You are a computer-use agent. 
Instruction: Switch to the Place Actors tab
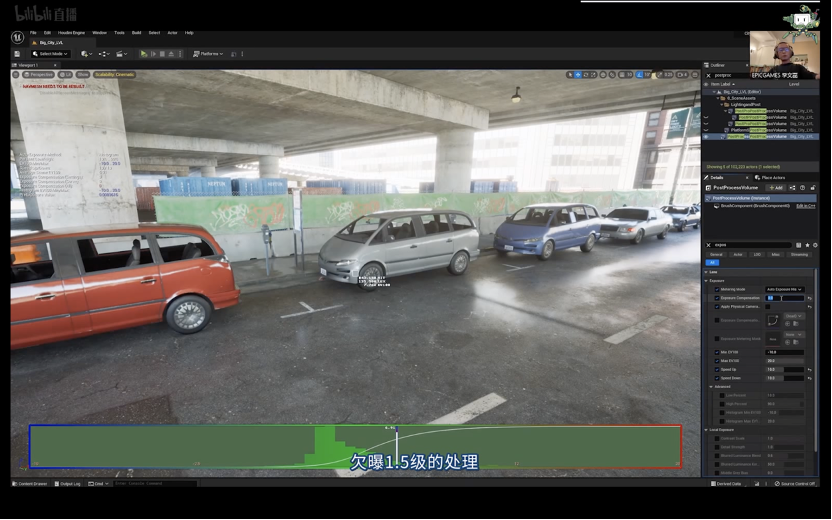click(771, 178)
